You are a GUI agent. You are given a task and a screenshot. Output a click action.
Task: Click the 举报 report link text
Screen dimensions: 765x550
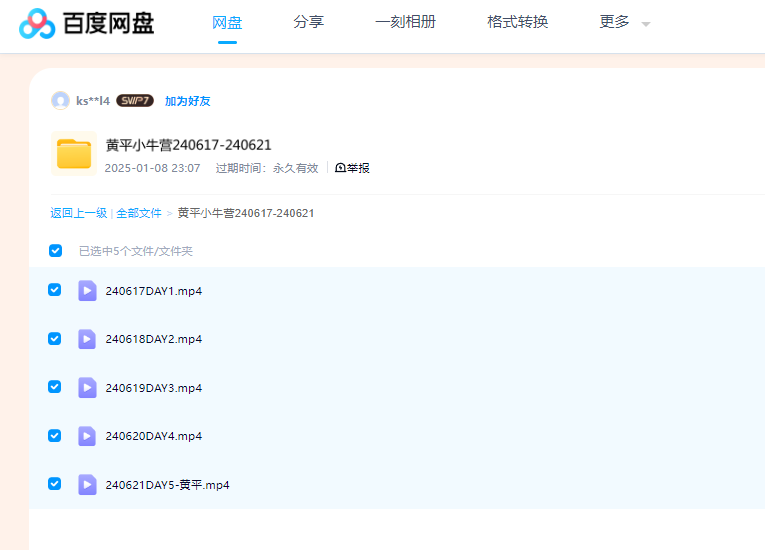point(358,168)
